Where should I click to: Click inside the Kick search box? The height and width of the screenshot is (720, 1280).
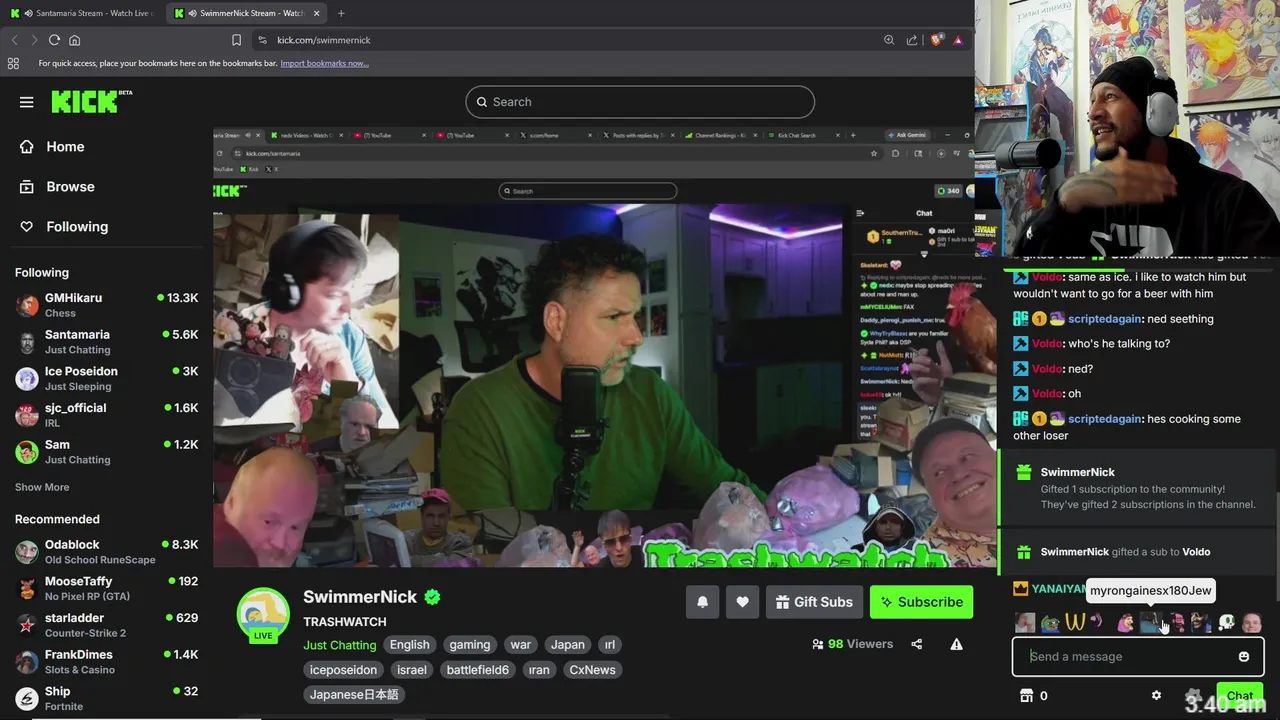[x=640, y=102]
